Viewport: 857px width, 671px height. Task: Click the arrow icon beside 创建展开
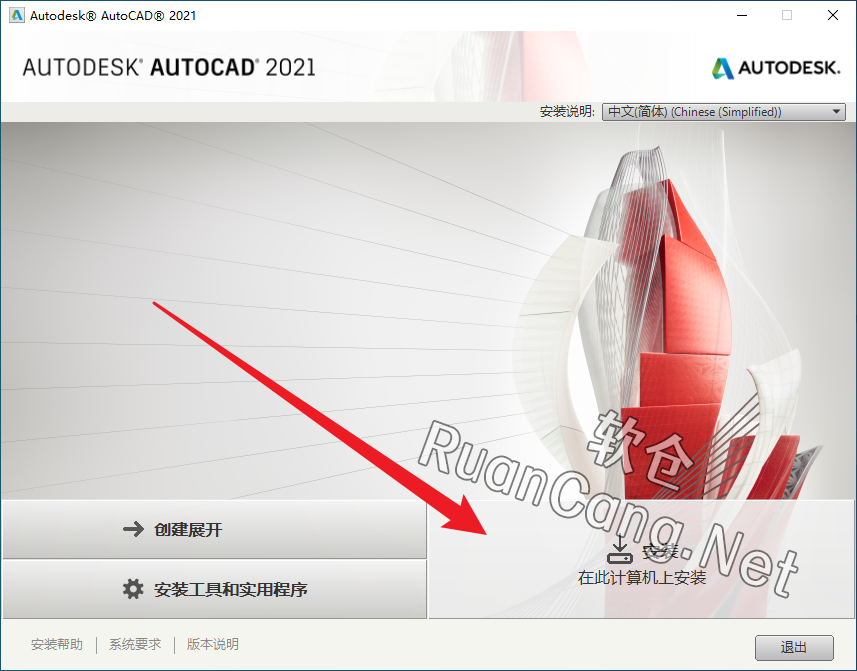133,530
